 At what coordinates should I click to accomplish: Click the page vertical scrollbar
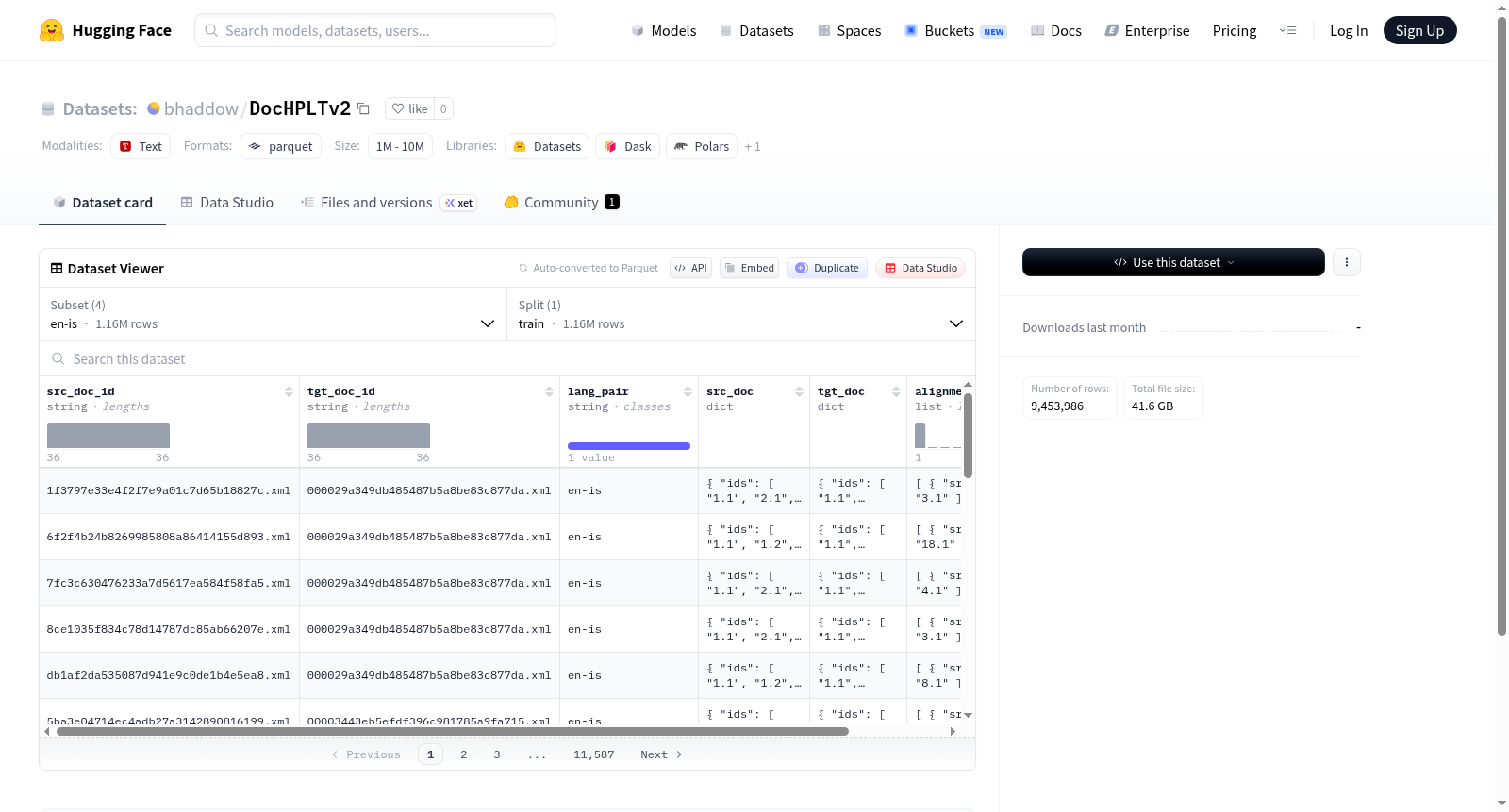coord(1502,325)
